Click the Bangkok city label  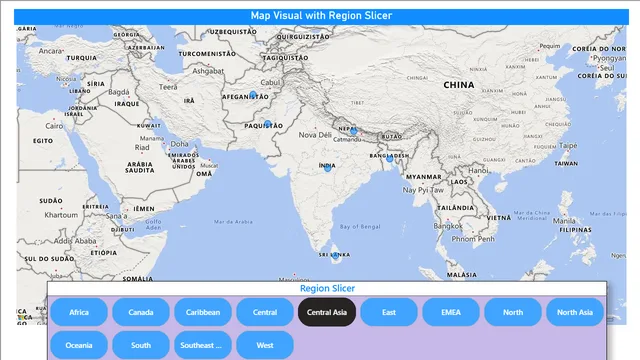(448, 226)
